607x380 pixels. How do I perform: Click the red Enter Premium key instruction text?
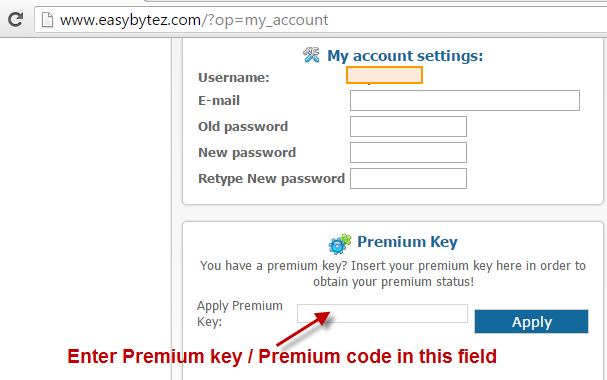[282, 356]
